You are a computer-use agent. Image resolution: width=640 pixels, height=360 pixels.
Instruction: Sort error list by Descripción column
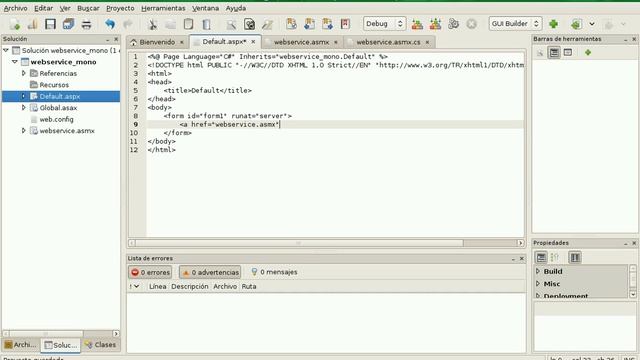coord(190,287)
